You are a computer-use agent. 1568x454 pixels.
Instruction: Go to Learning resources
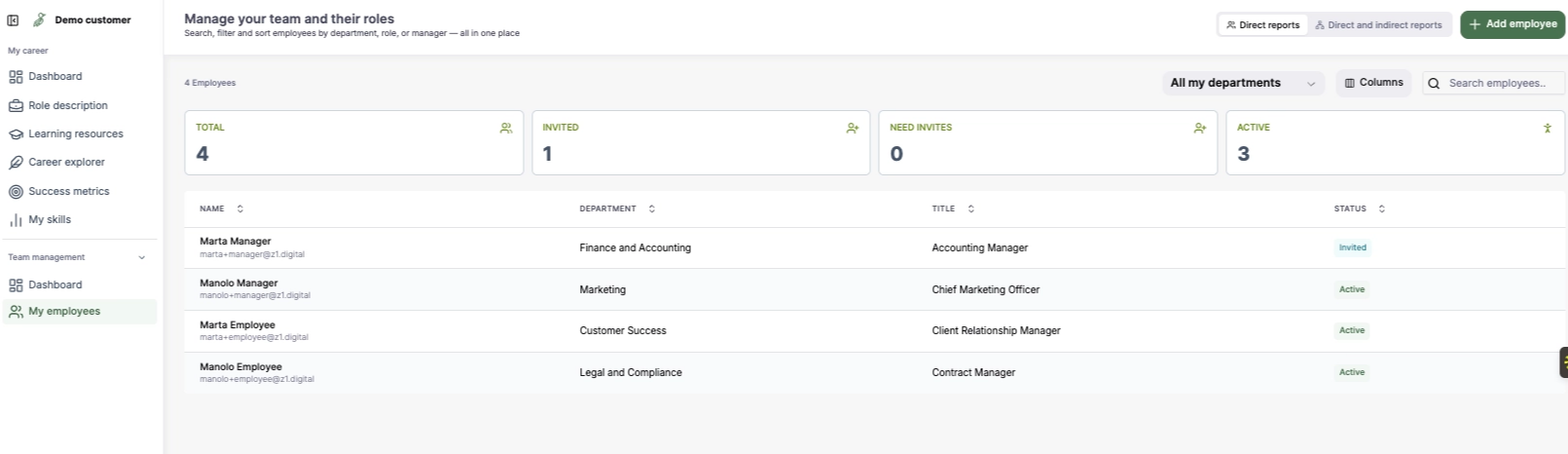click(76, 133)
